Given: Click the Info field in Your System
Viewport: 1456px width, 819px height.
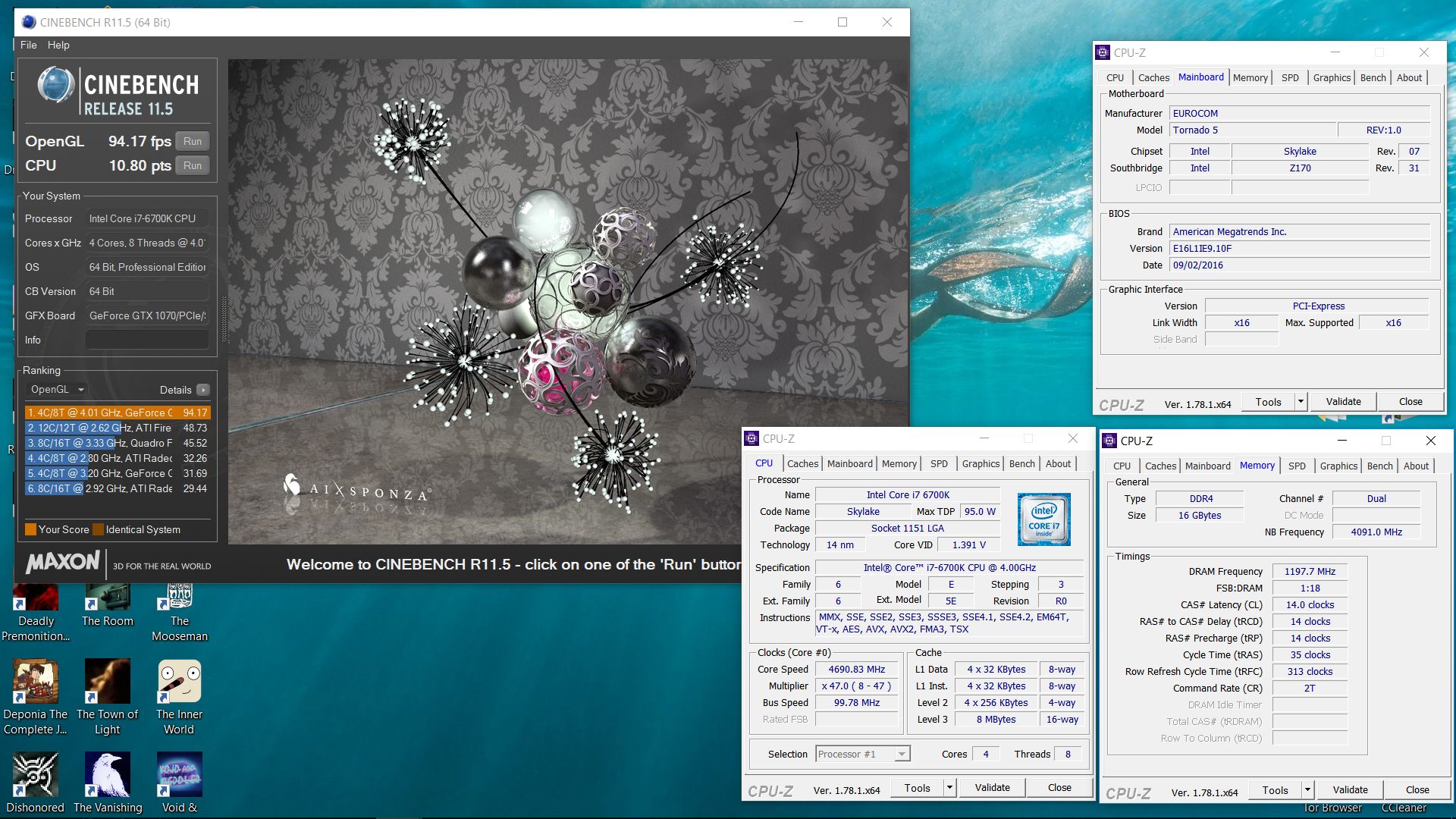Looking at the screenshot, I should click(x=147, y=340).
